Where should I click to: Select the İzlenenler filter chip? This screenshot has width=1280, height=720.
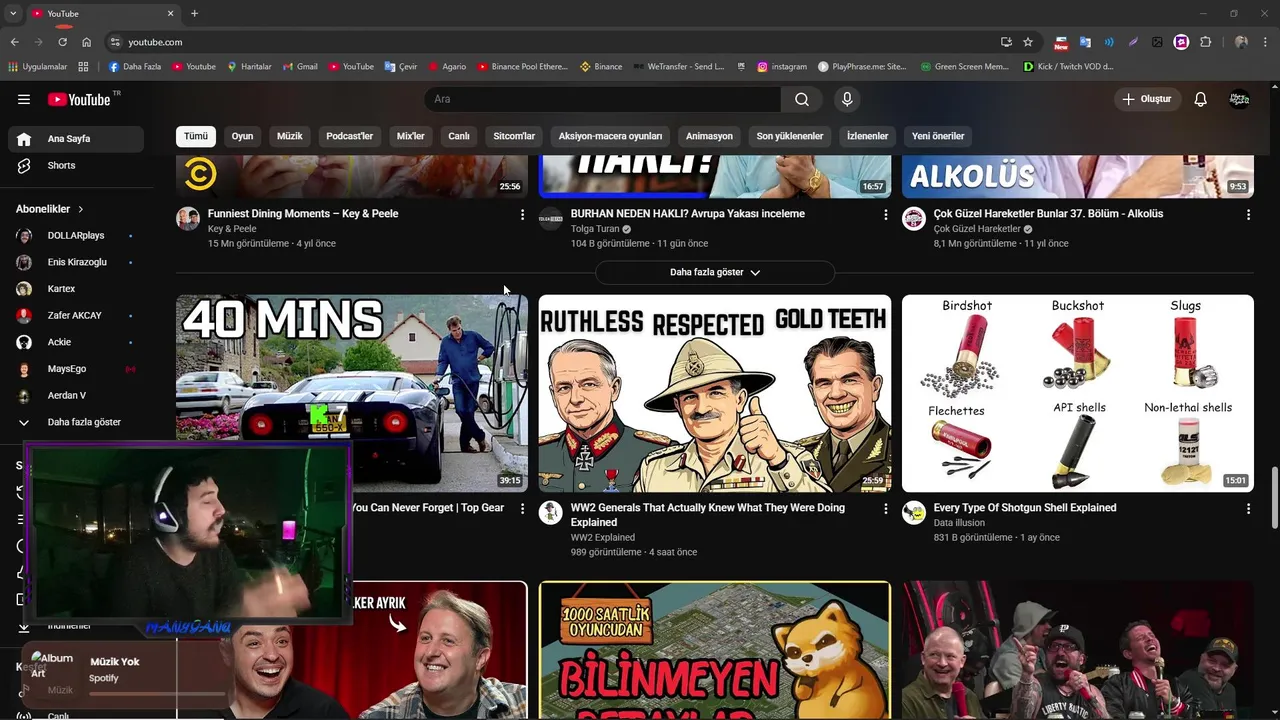point(867,136)
